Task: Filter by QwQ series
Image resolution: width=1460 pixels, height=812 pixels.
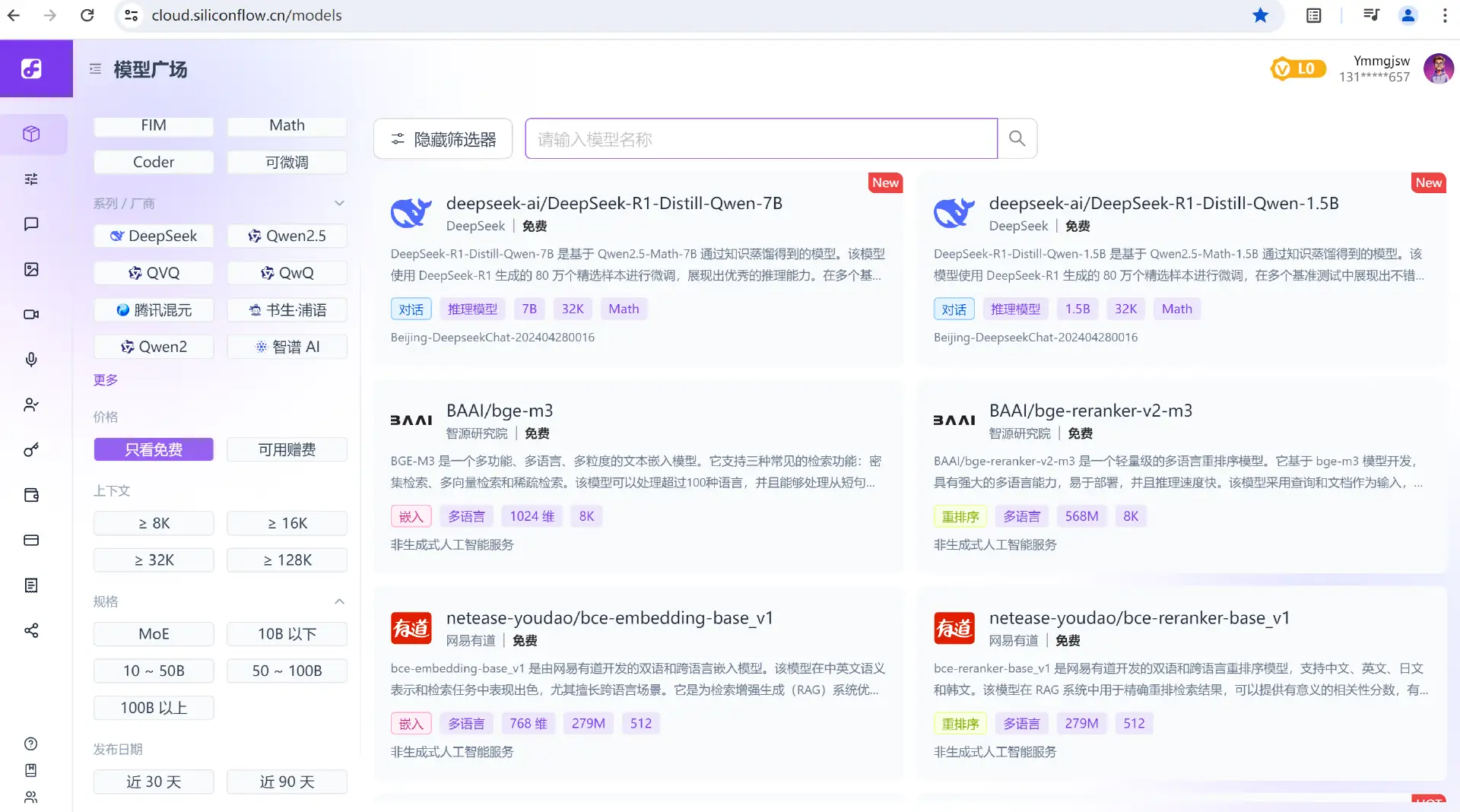Action: [287, 273]
